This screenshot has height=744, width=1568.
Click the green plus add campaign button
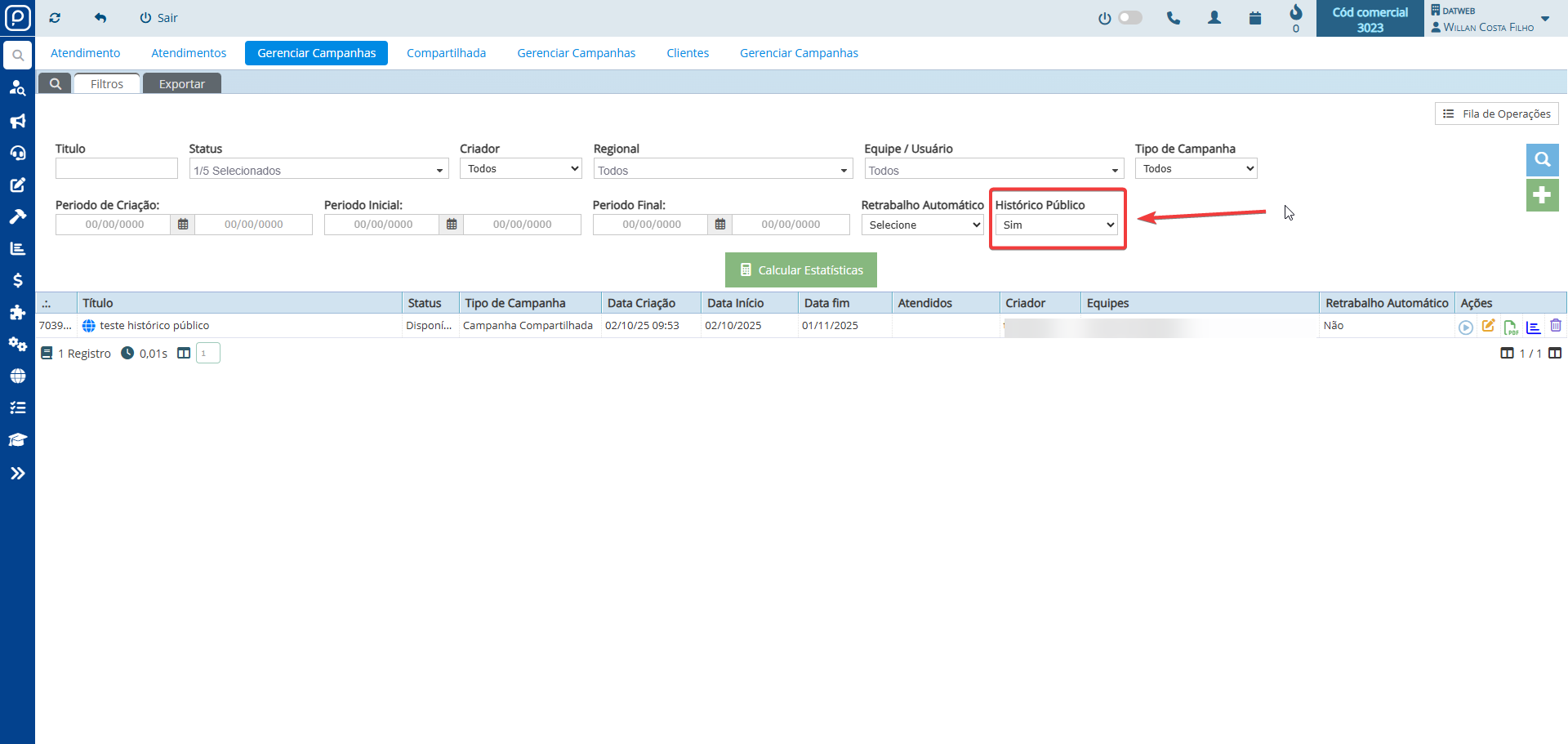point(1542,195)
